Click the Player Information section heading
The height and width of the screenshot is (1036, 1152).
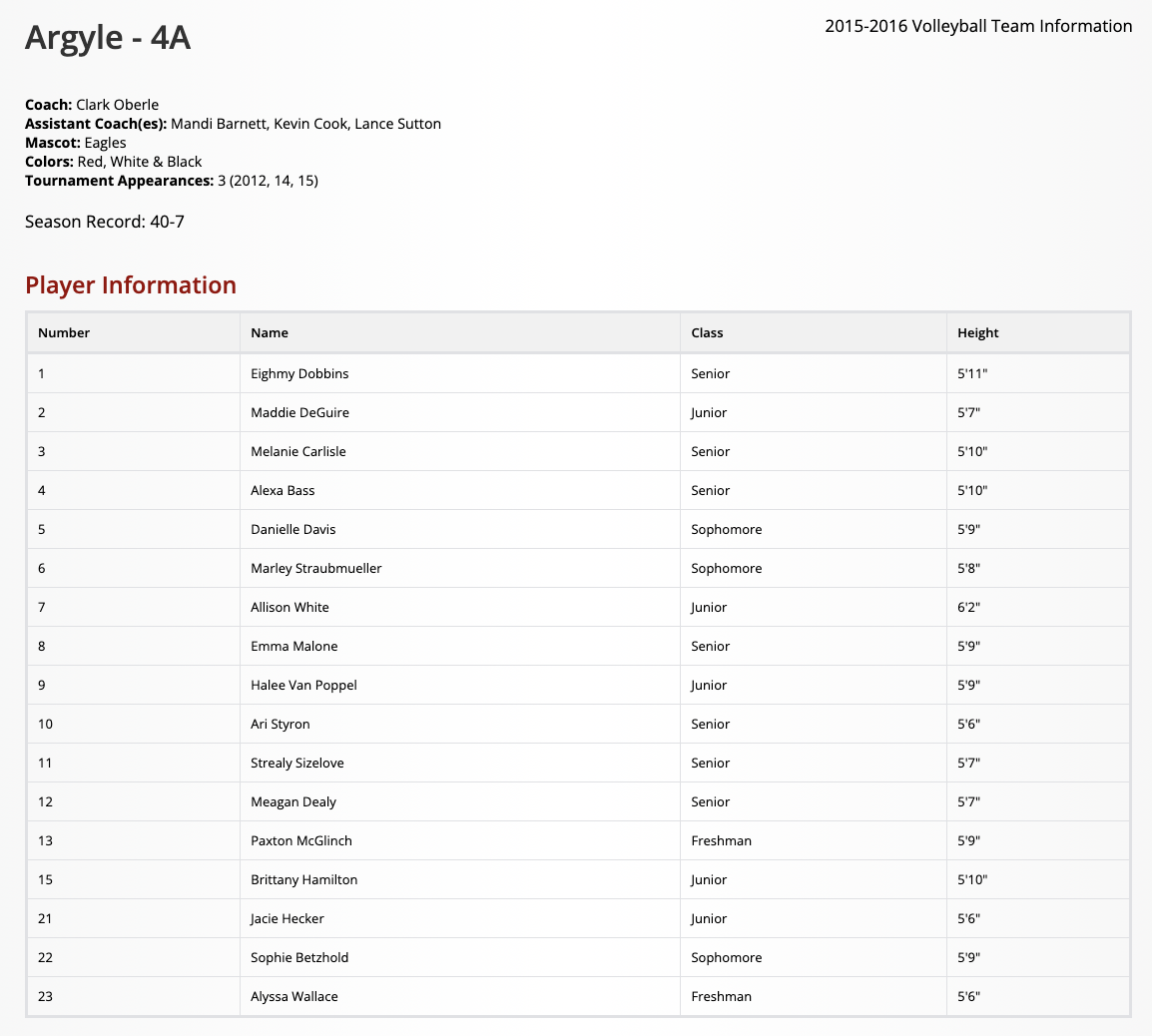pyautogui.click(x=131, y=285)
